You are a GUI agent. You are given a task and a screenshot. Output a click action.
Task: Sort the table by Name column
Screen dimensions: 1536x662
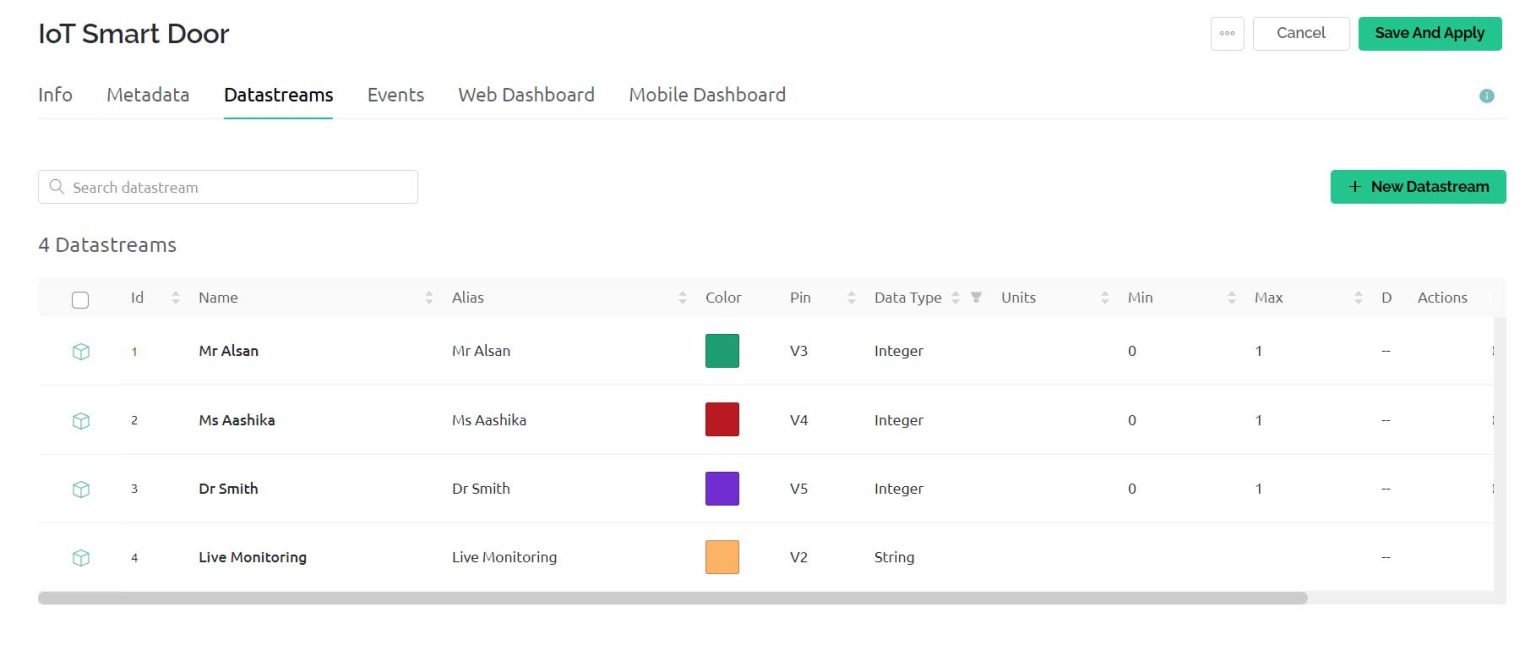tap(429, 298)
